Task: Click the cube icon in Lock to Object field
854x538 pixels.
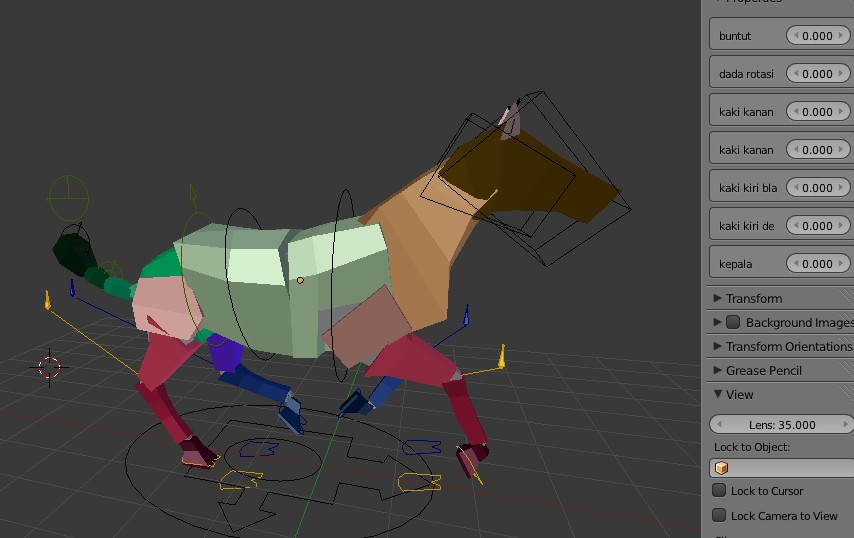Action: click(x=722, y=468)
